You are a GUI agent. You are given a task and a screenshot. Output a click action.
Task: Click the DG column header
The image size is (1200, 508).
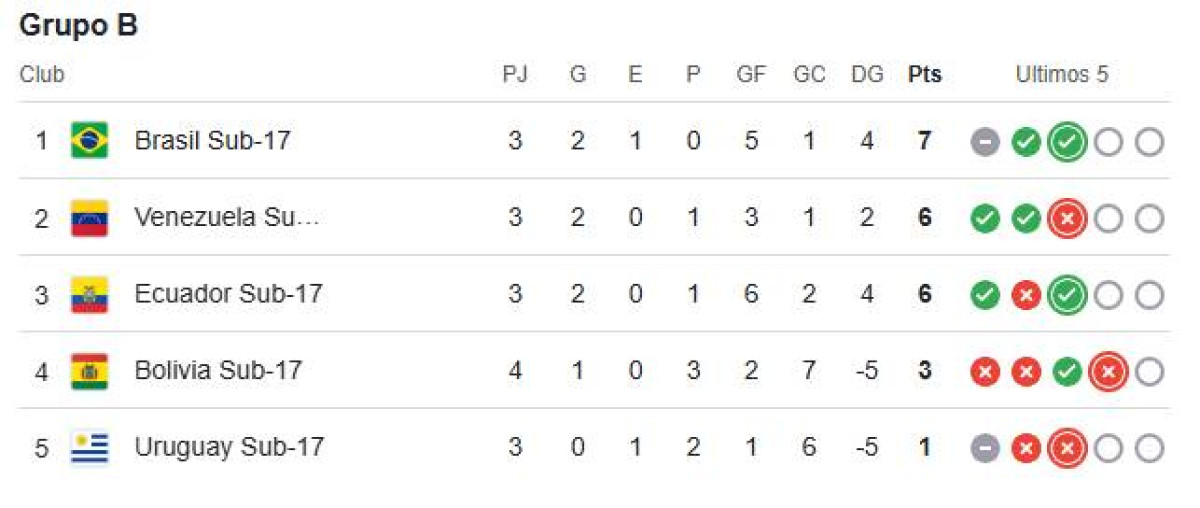[867, 75]
